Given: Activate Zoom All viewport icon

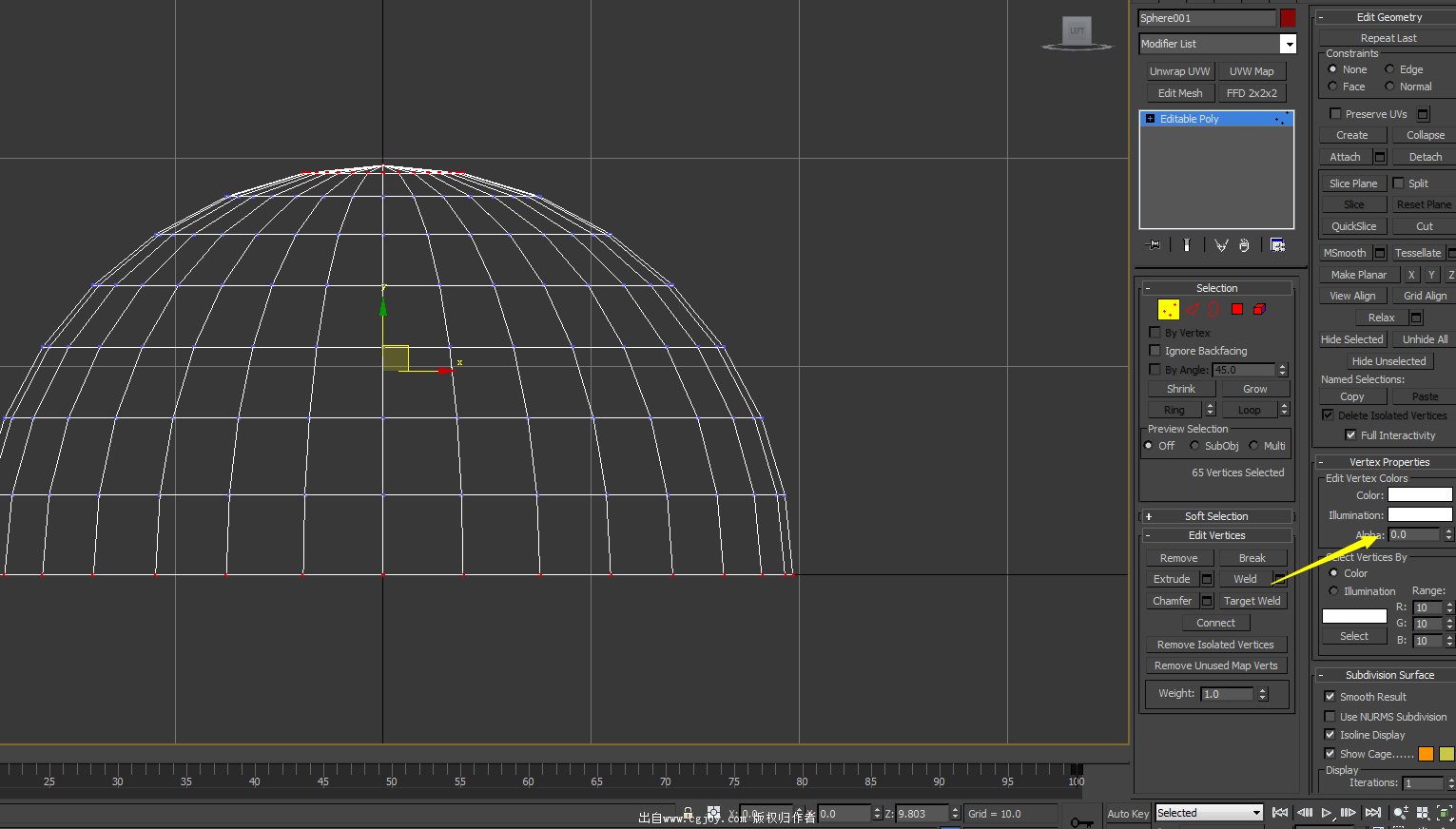Looking at the screenshot, I should point(1423,813).
